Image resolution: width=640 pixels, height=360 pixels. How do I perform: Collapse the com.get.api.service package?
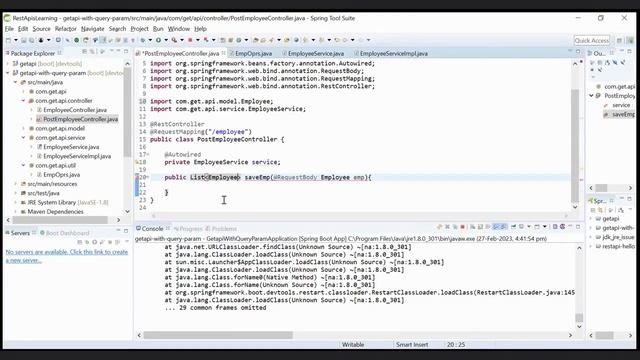pos(23,138)
